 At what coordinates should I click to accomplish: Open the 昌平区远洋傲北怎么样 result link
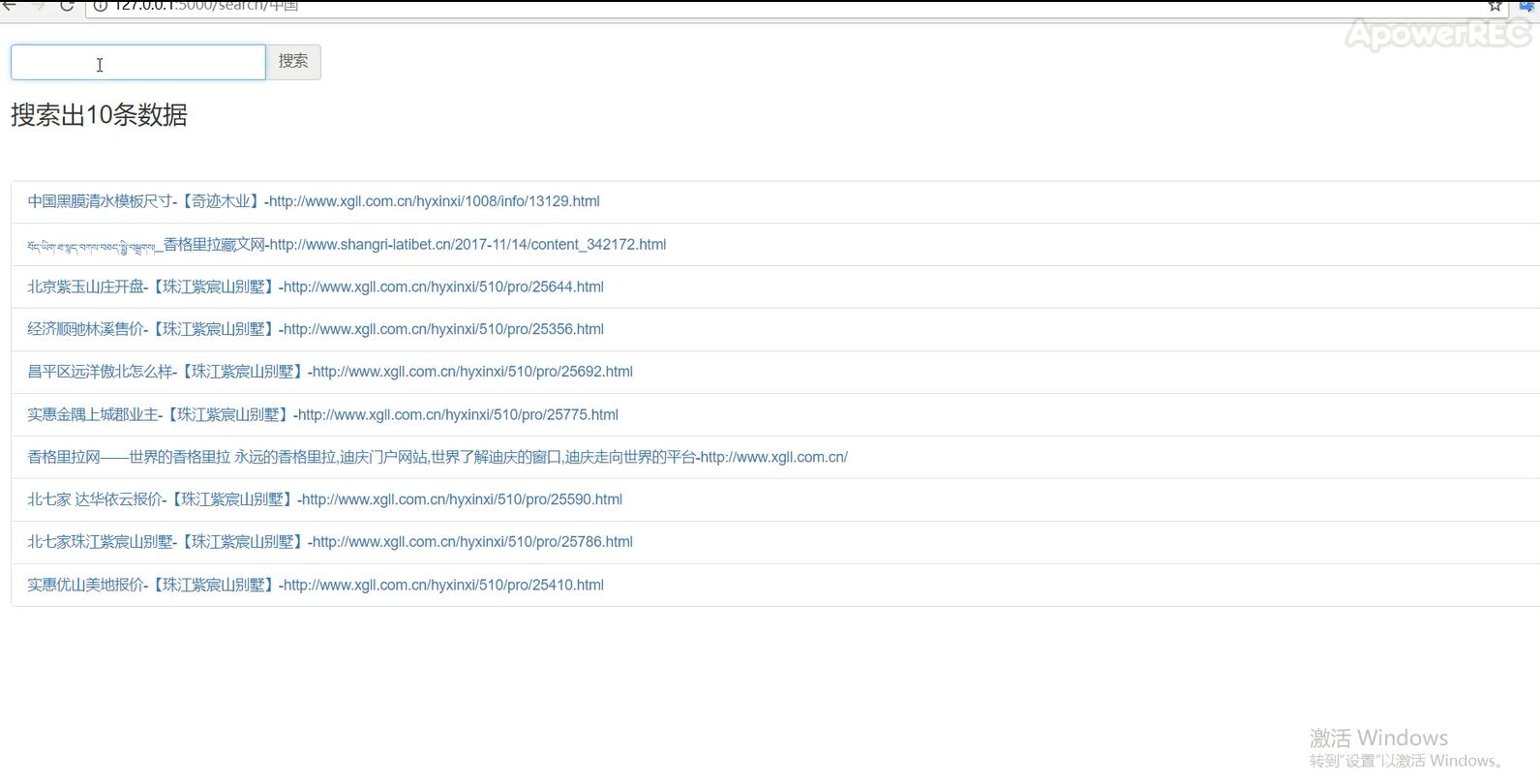pyautogui.click(x=330, y=372)
